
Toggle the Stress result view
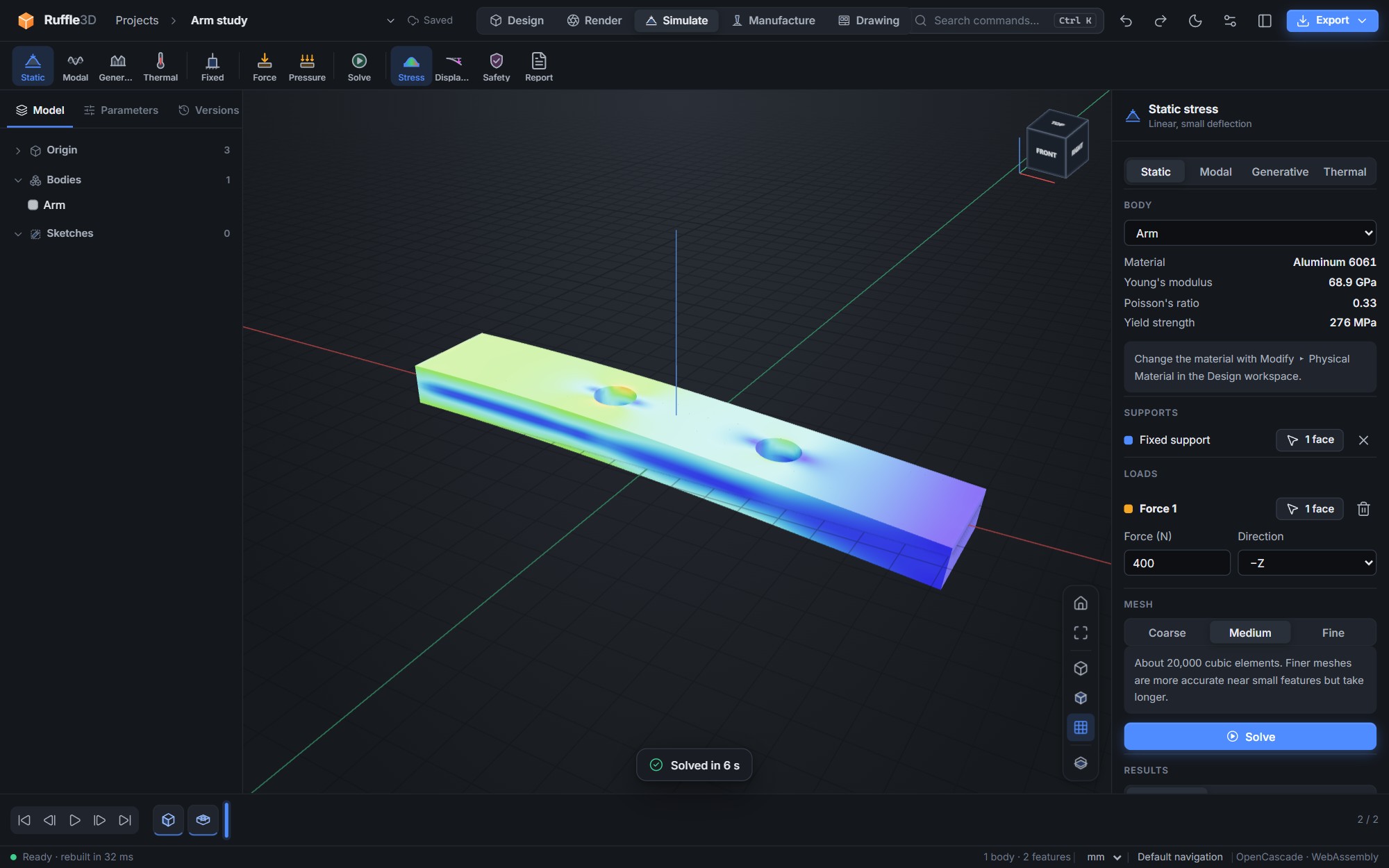pyautogui.click(x=411, y=67)
